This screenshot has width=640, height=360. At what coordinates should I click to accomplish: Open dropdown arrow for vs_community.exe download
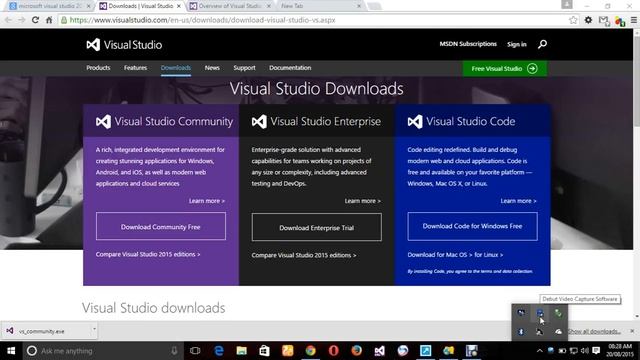coord(94,329)
